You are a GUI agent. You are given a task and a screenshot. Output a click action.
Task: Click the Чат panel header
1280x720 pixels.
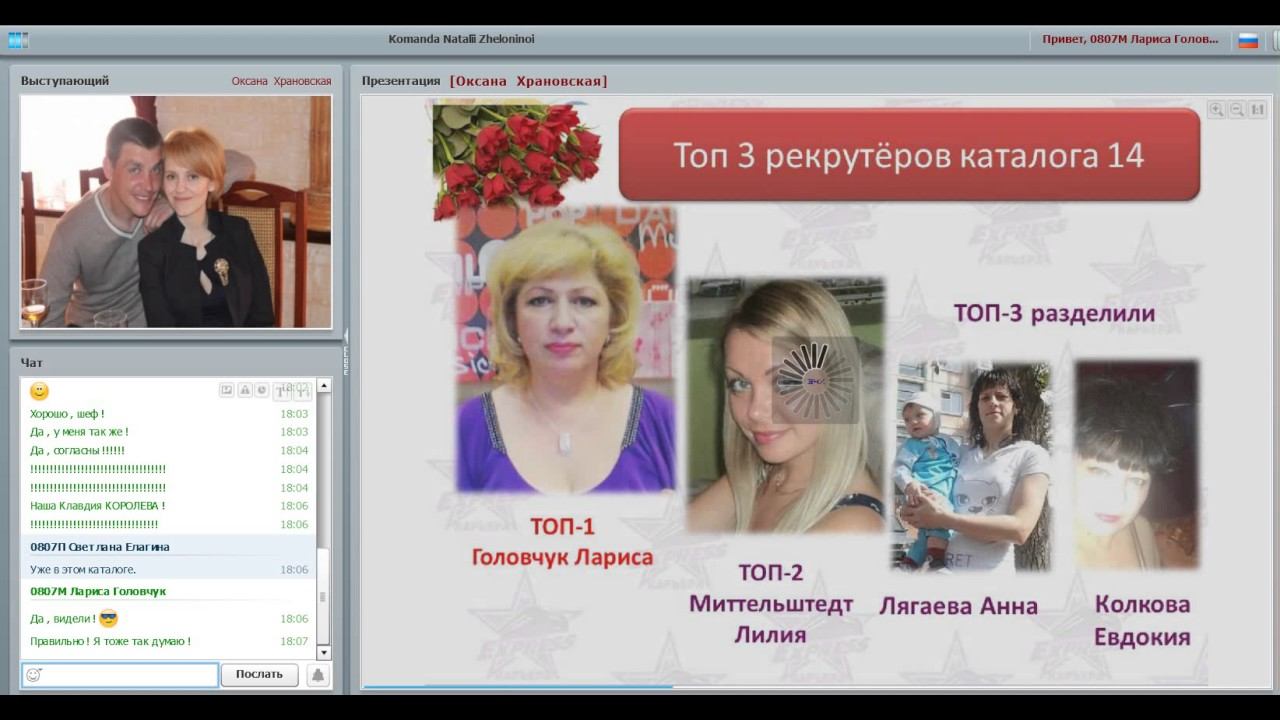click(32, 362)
